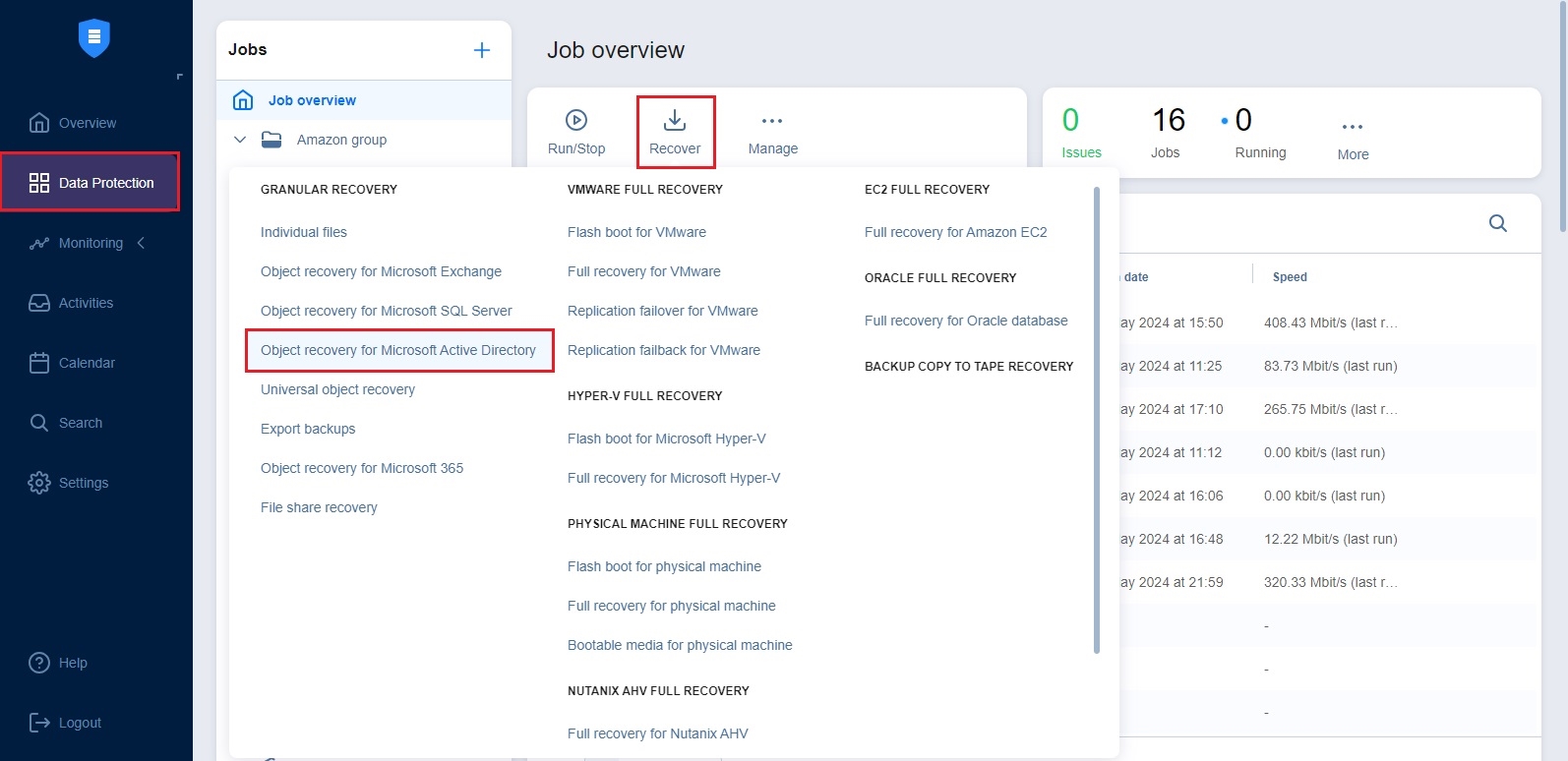This screenshot has height=761, width=1568.
Task: Click the Recover download icon
Action: coord(675,120)
